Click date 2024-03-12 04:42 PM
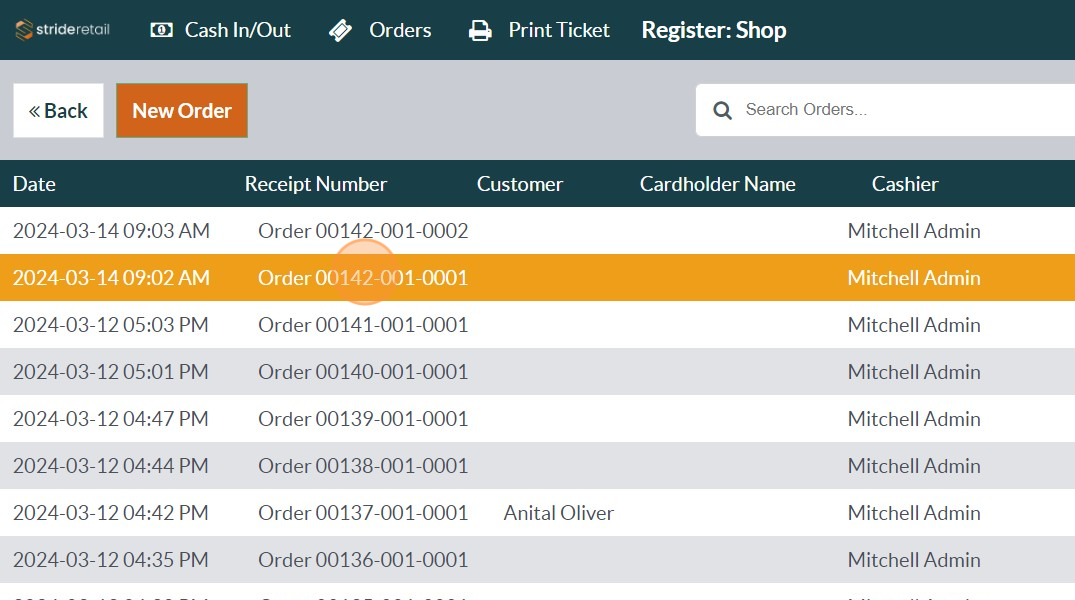The width and height of the screenshot is (1075, 600). (x=110, y=513)
